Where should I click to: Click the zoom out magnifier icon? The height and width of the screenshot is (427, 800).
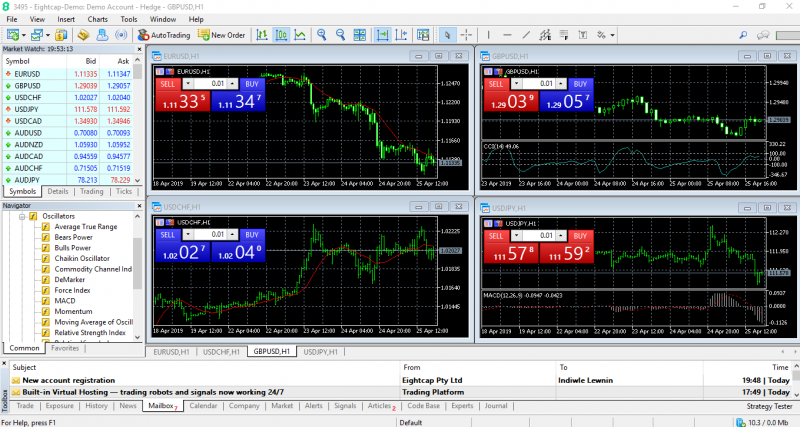click(342, 35)
